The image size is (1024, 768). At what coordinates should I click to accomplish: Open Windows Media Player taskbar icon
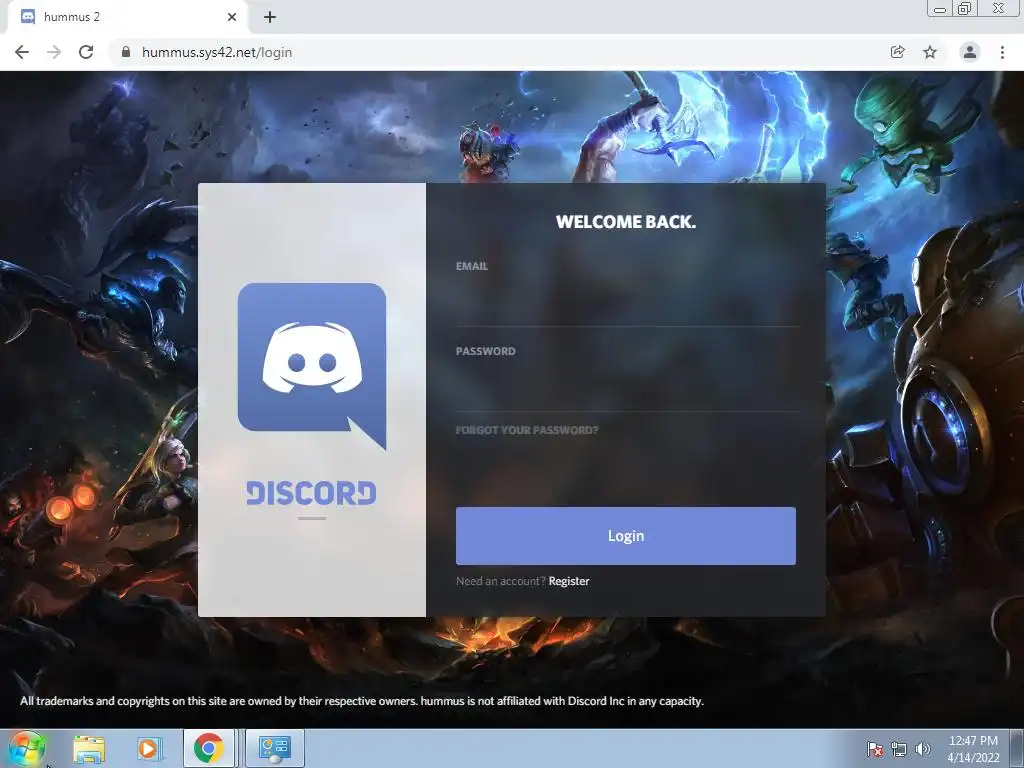(148, 748)
